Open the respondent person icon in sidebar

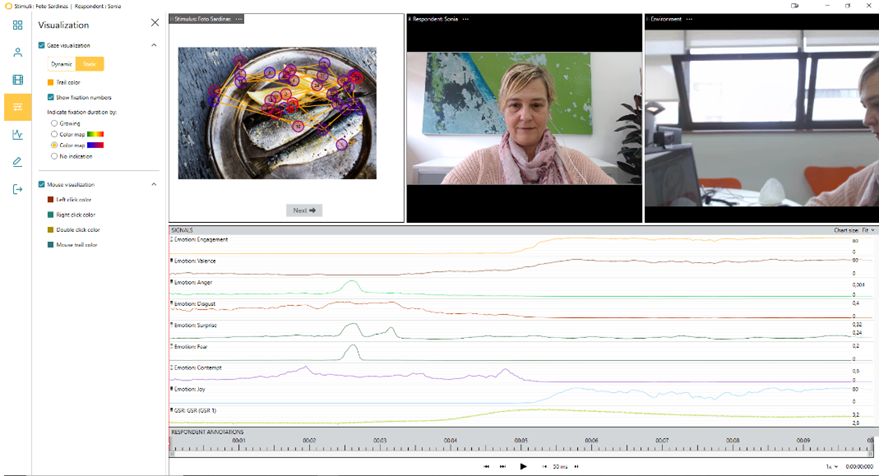click(x=17, y=52)
